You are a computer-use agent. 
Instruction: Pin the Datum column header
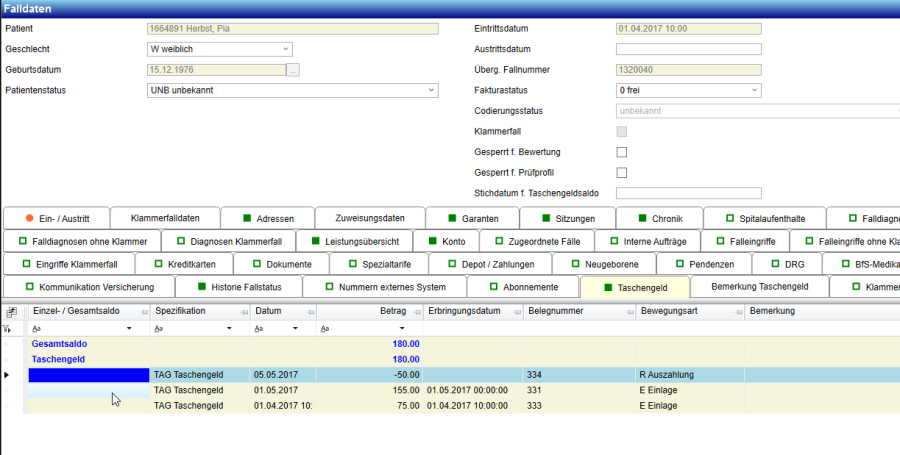point(309,313)
